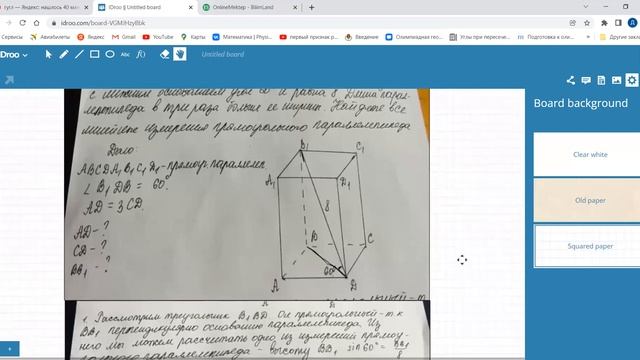Viewport: 640px width, 360px height.
Task: Select the eraser tool
Action: [x=164, y=54]
